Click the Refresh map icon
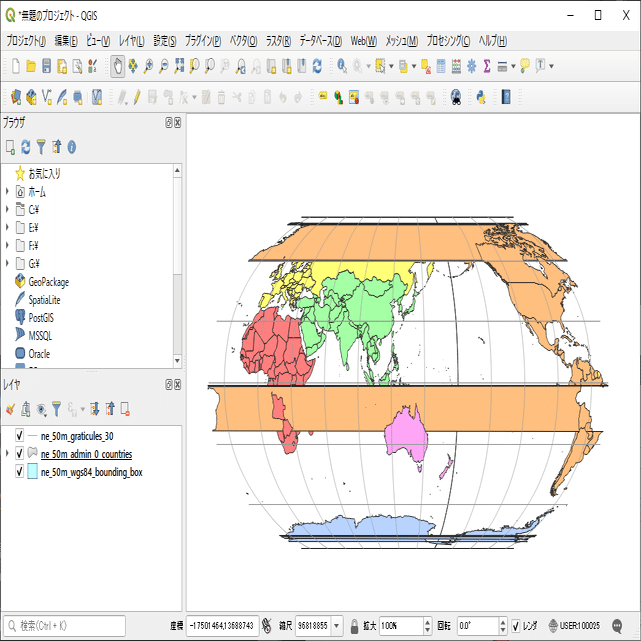 [x=317, y=66]
